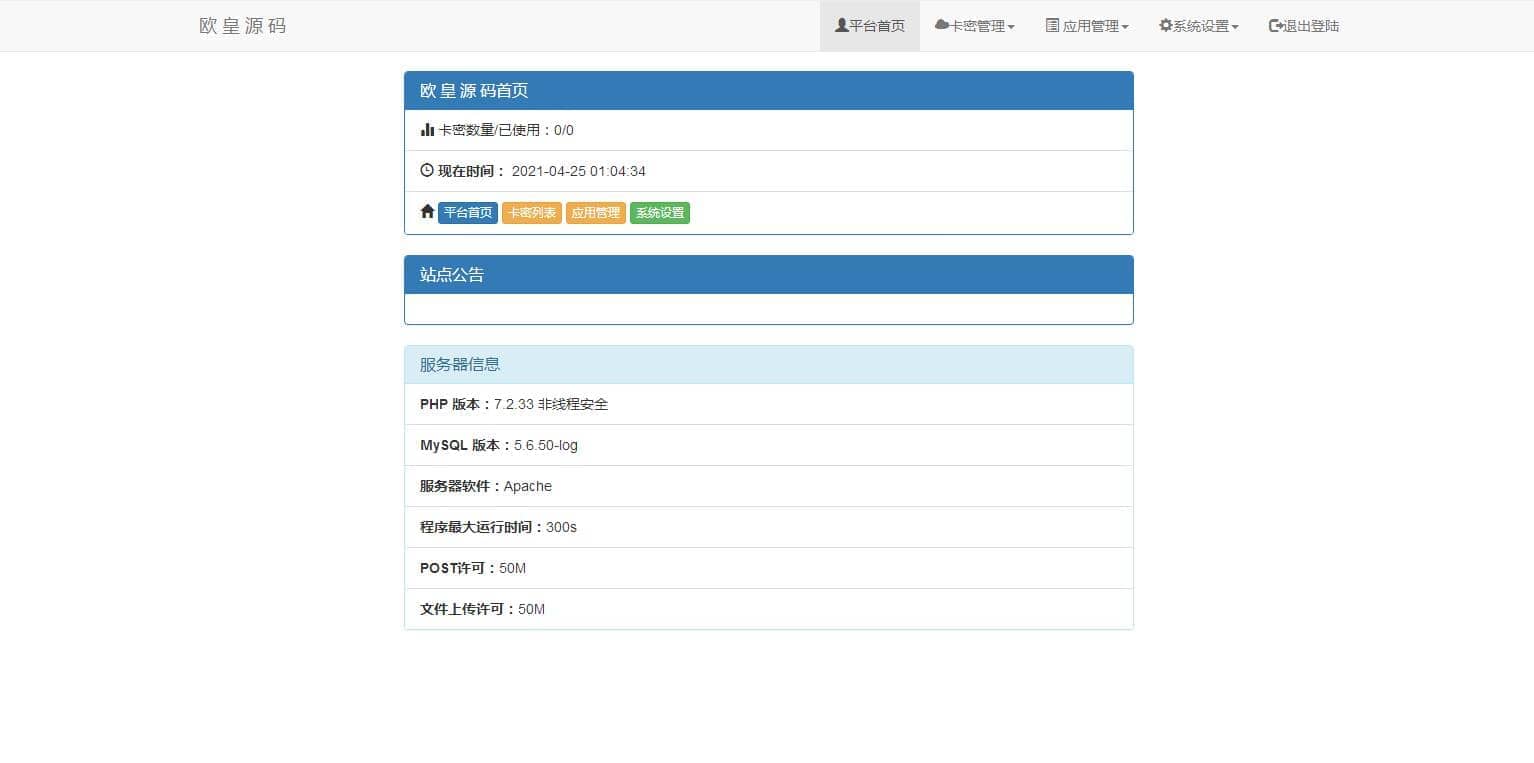1534x763 pixels.
Task: Open the 系统设置 navbar menu
Action: point(1199,26)
